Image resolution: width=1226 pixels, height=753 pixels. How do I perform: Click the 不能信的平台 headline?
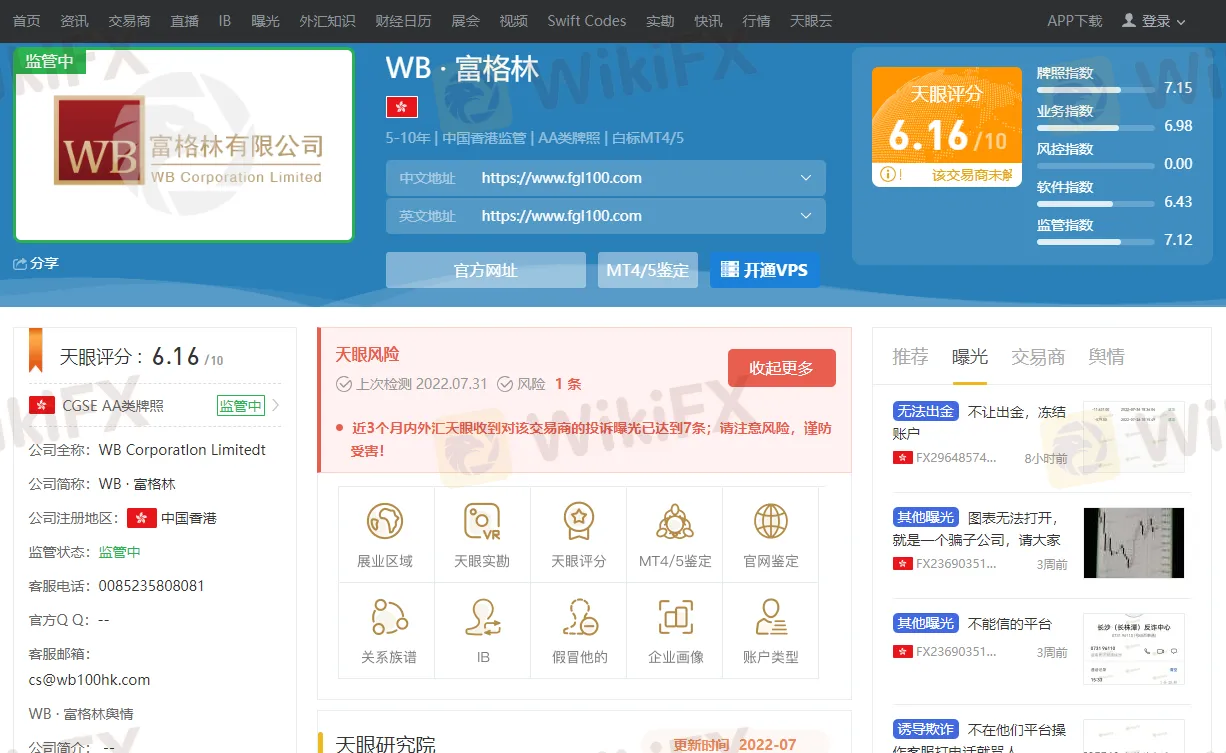click(x=1010, y=624)
